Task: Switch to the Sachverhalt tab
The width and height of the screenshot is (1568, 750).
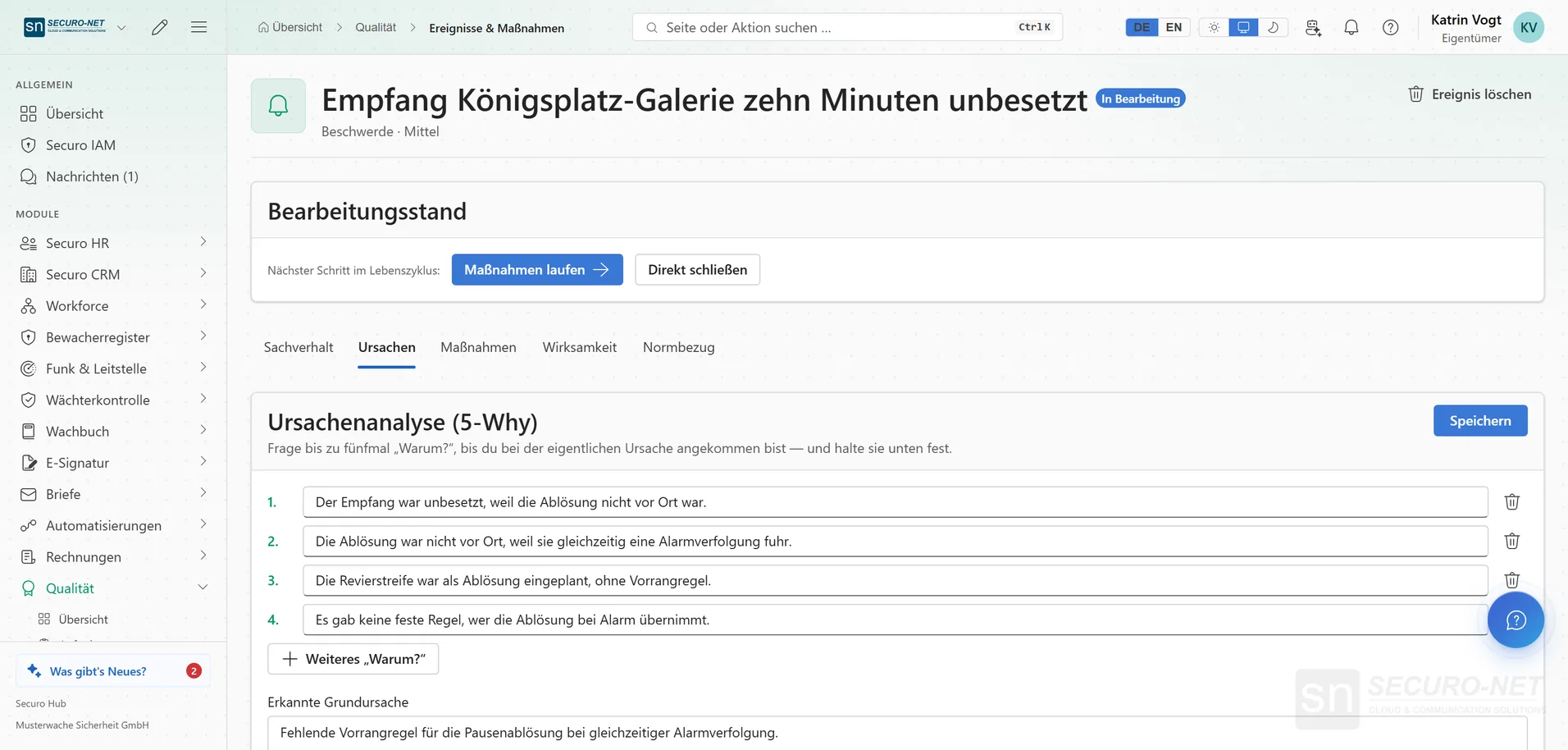Action: tap(299, 347)
